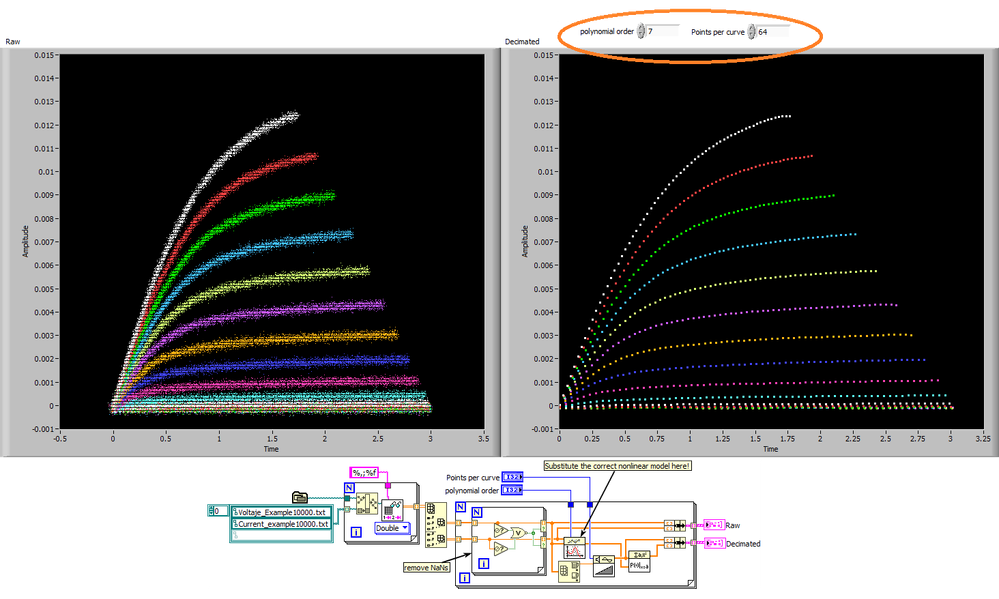Click the N count terminal of first loop
Image resolution: width=999 pixels, height=599 pixels.
click(x=349, y=488)
